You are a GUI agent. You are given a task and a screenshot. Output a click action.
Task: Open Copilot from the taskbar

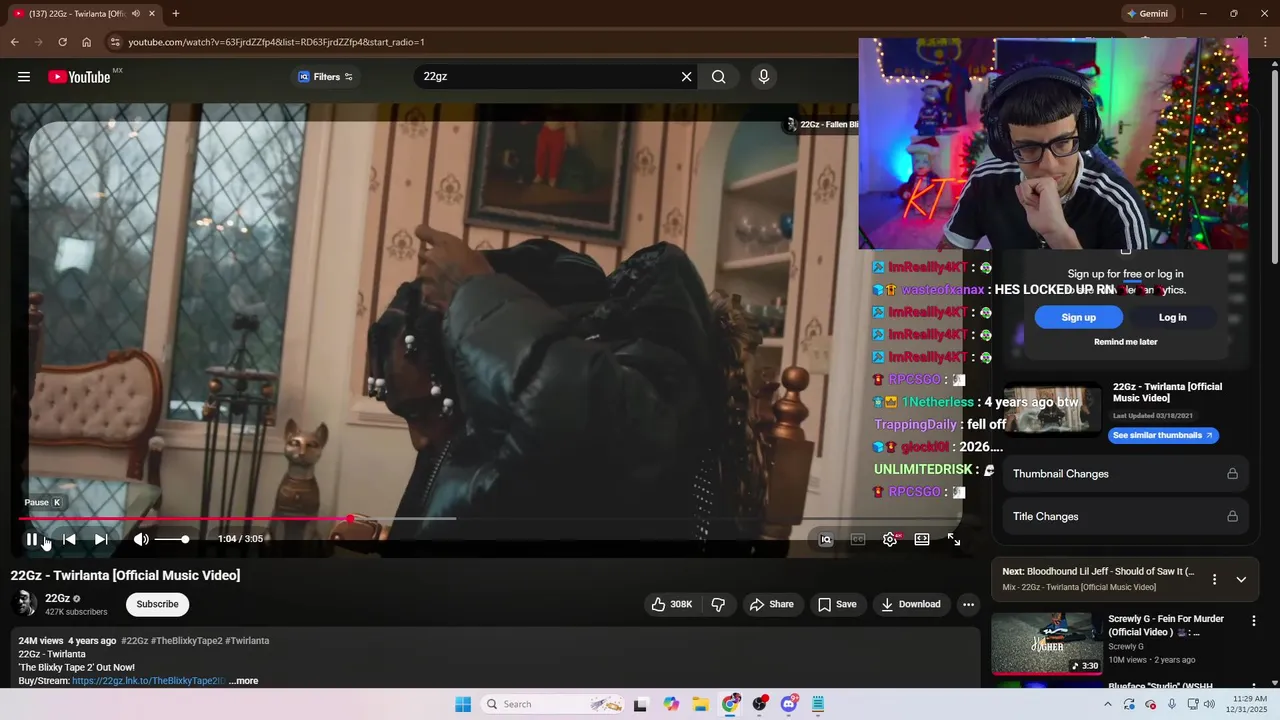pyautogui.click(x=671, y=704)
